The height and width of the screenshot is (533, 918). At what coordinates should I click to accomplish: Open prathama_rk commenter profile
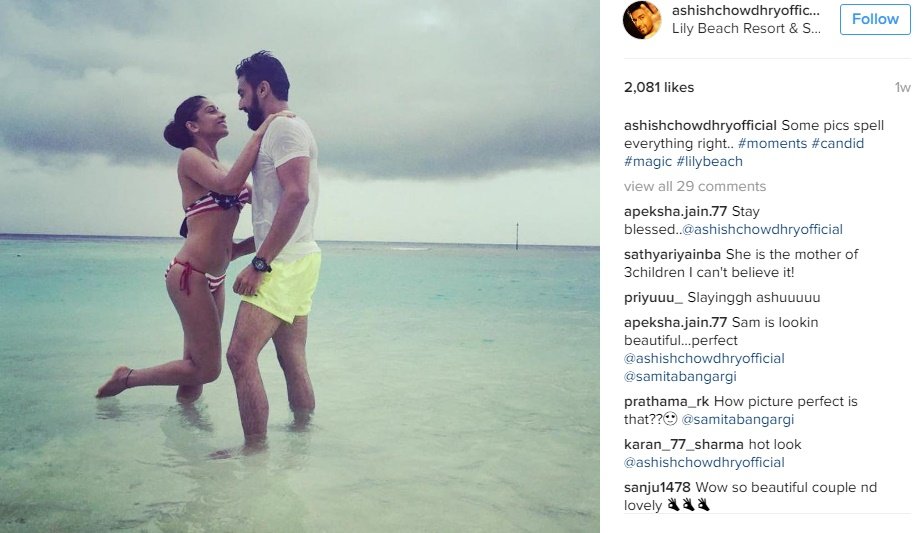[666, 402]
